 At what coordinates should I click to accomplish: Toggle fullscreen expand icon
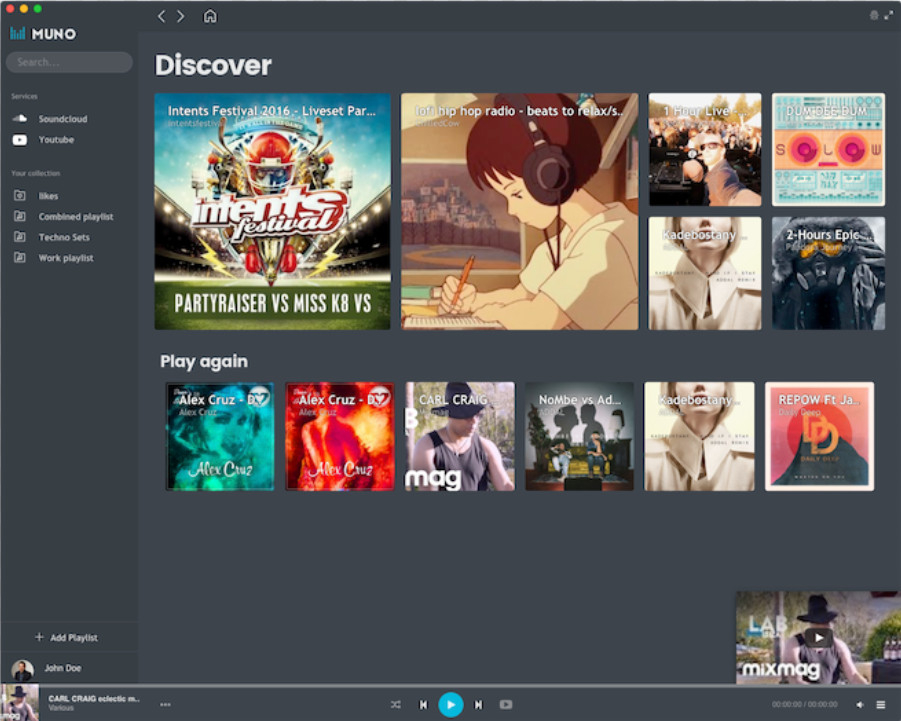click(889, 16)
